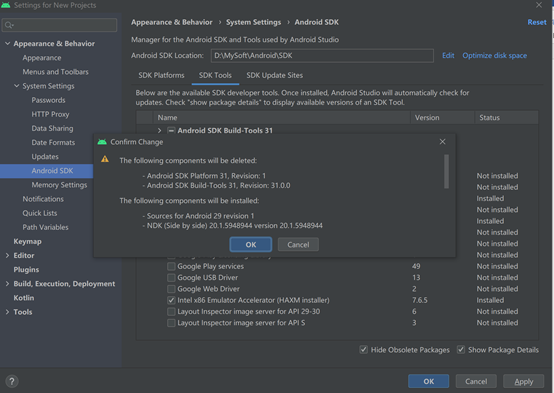Expand the Editor settings node

[x=7, y=255]
